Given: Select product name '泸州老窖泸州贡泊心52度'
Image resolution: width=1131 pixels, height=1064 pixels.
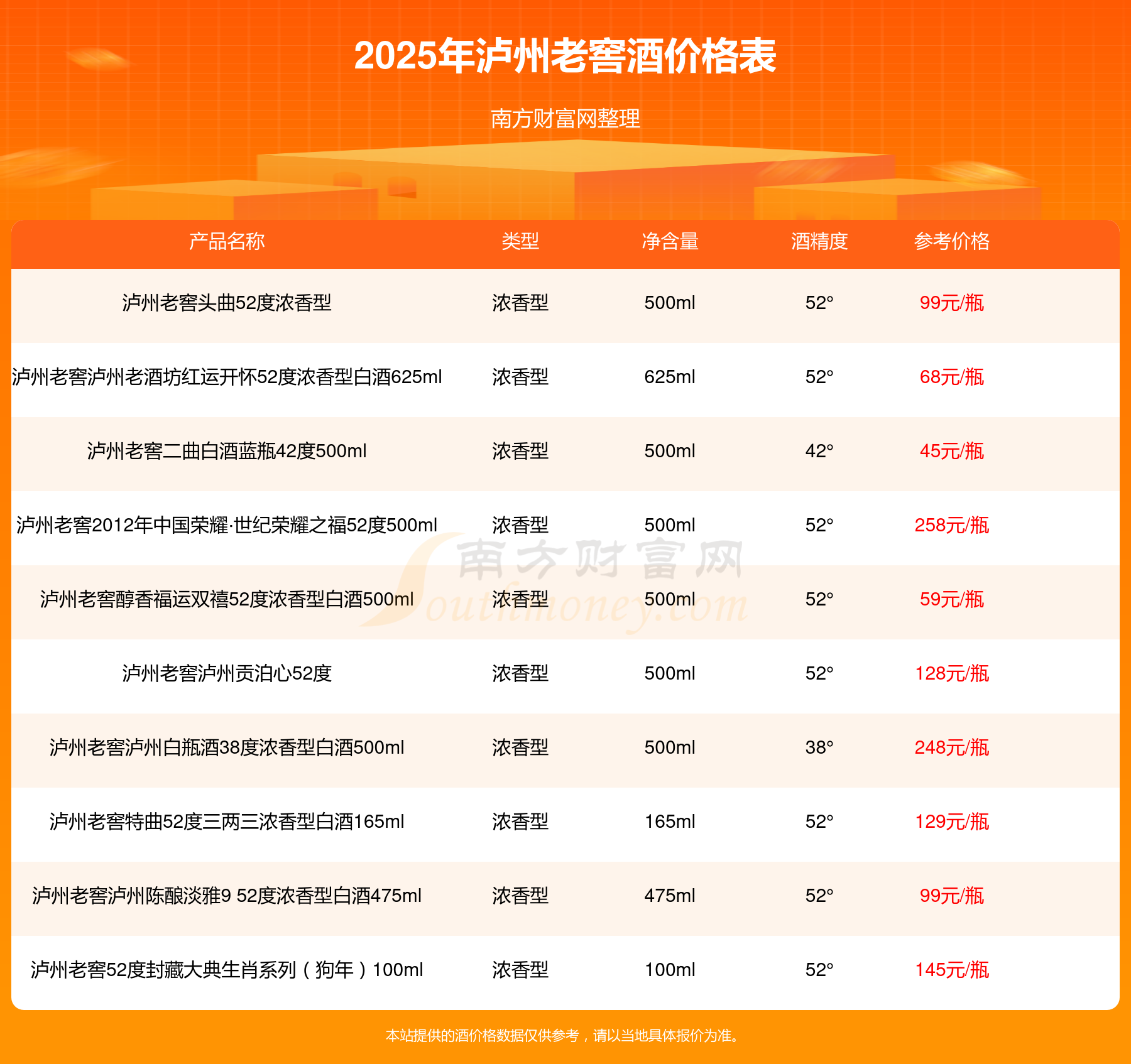Looking at the screenshot, I should click(227, 673).
